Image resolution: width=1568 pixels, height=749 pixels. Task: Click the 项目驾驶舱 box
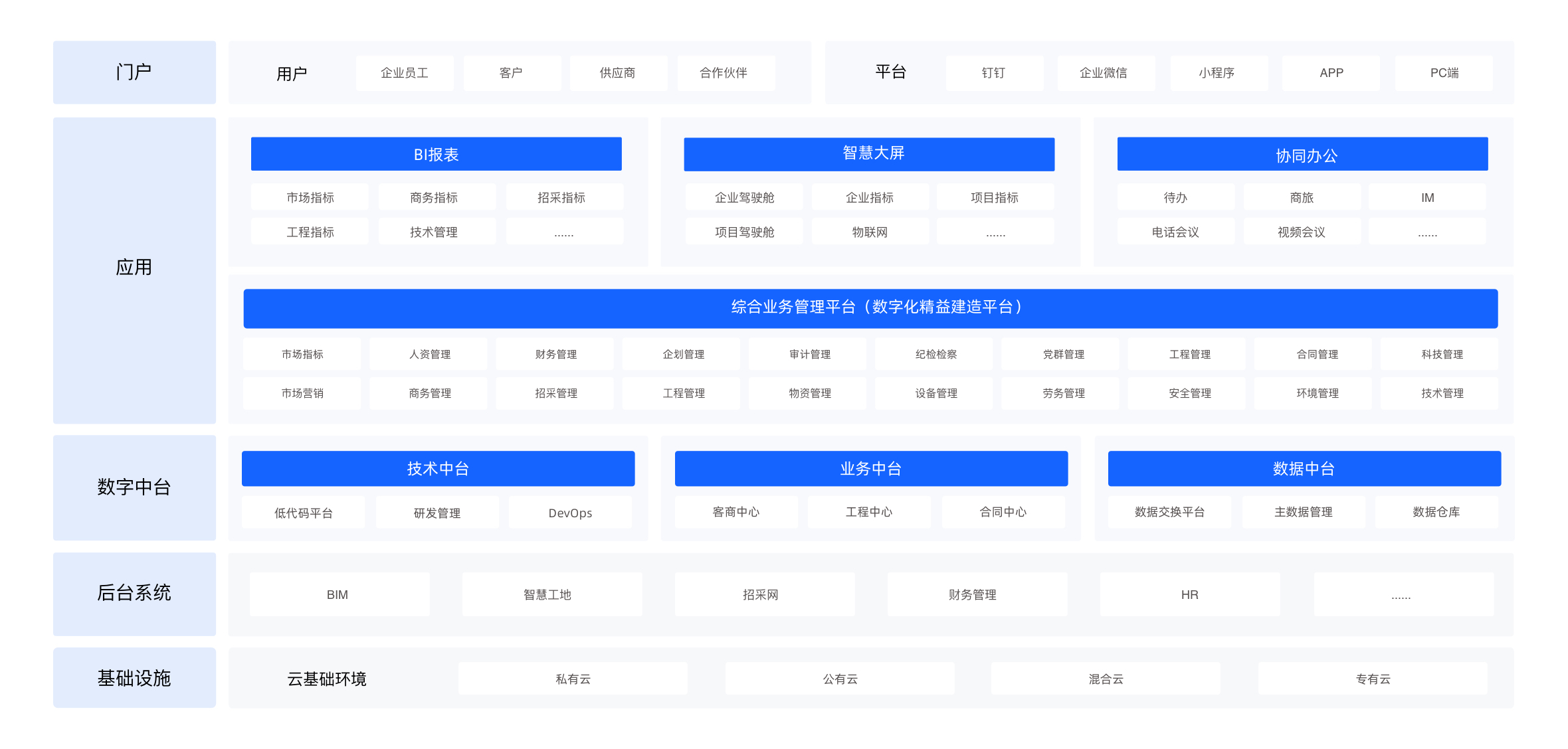coord(744,232)
